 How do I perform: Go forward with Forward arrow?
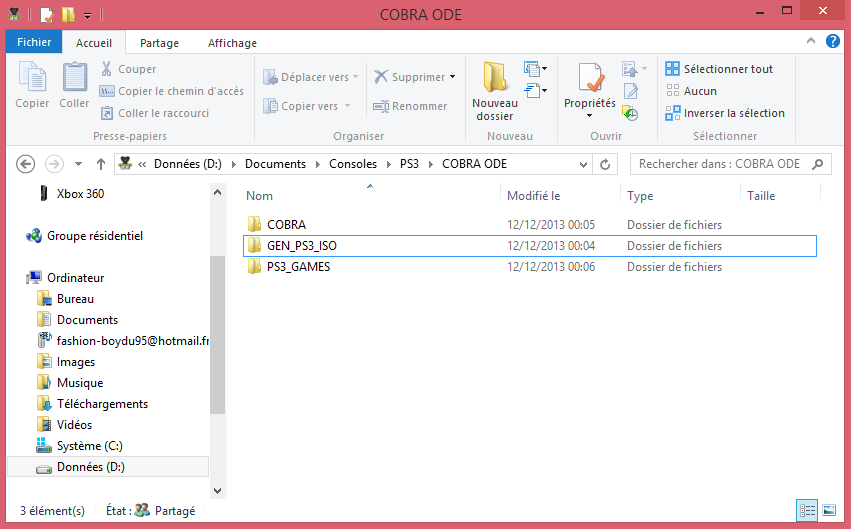(x=54, y=164)
